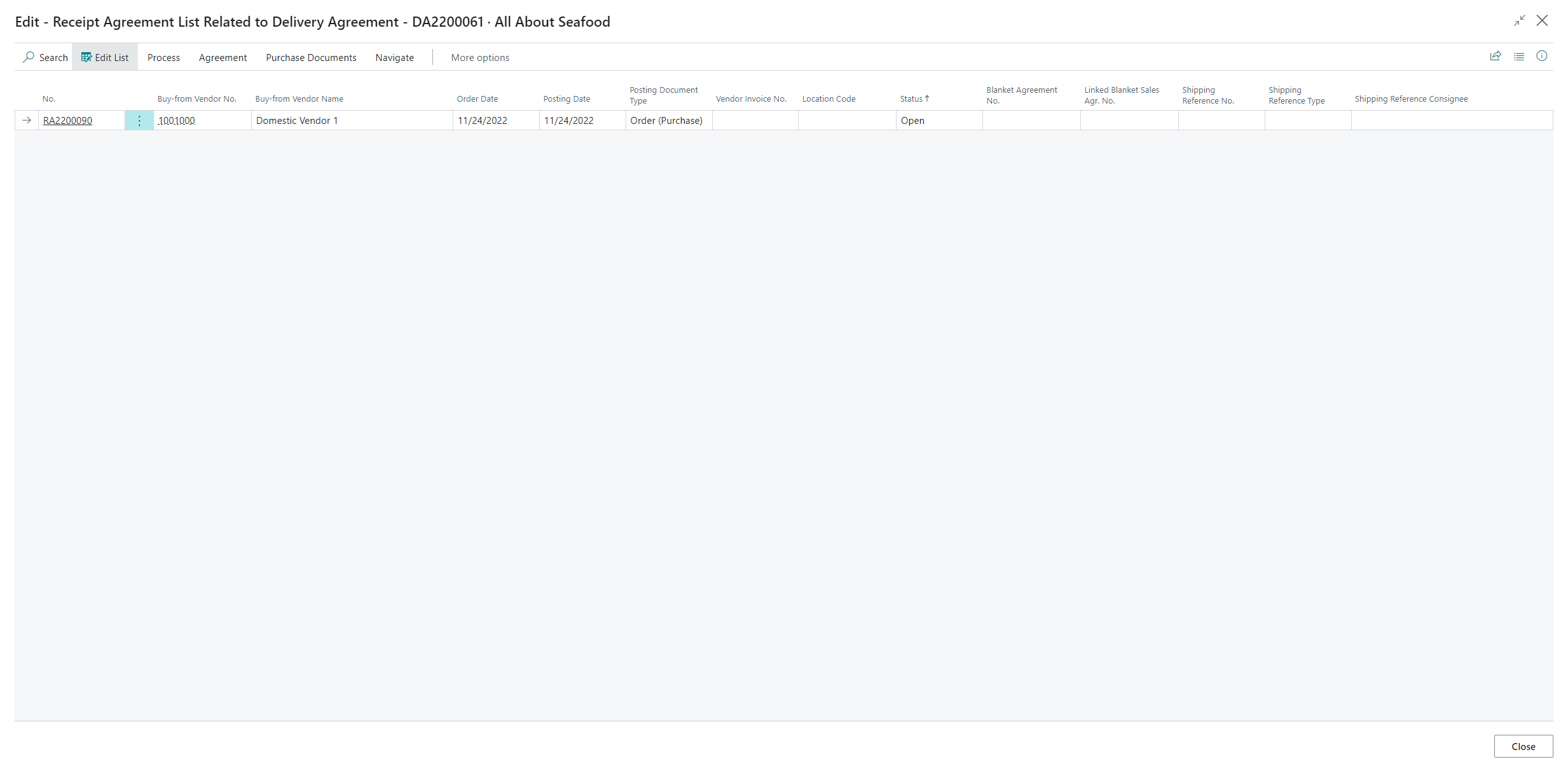Viewport: 1568px width, 771px height.
Task: Click the Share icon
Action: coord(1496,56)
